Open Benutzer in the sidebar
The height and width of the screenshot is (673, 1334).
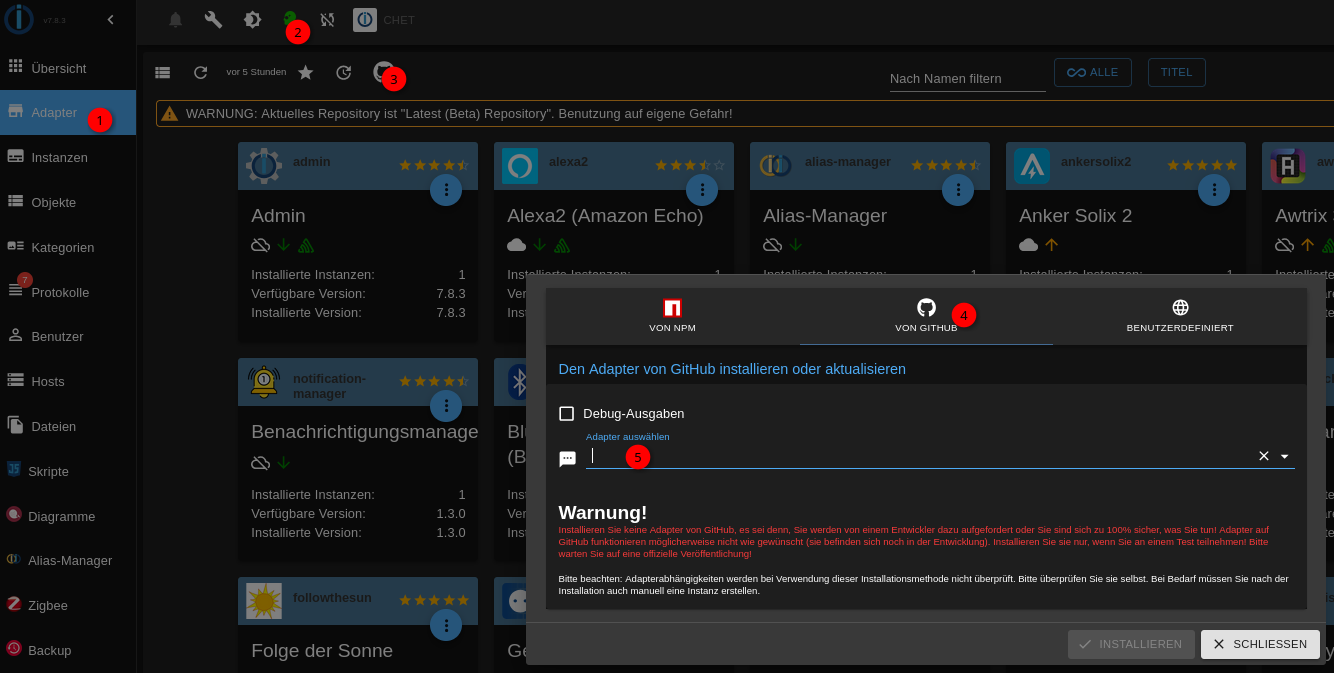(x=68, y=336)
